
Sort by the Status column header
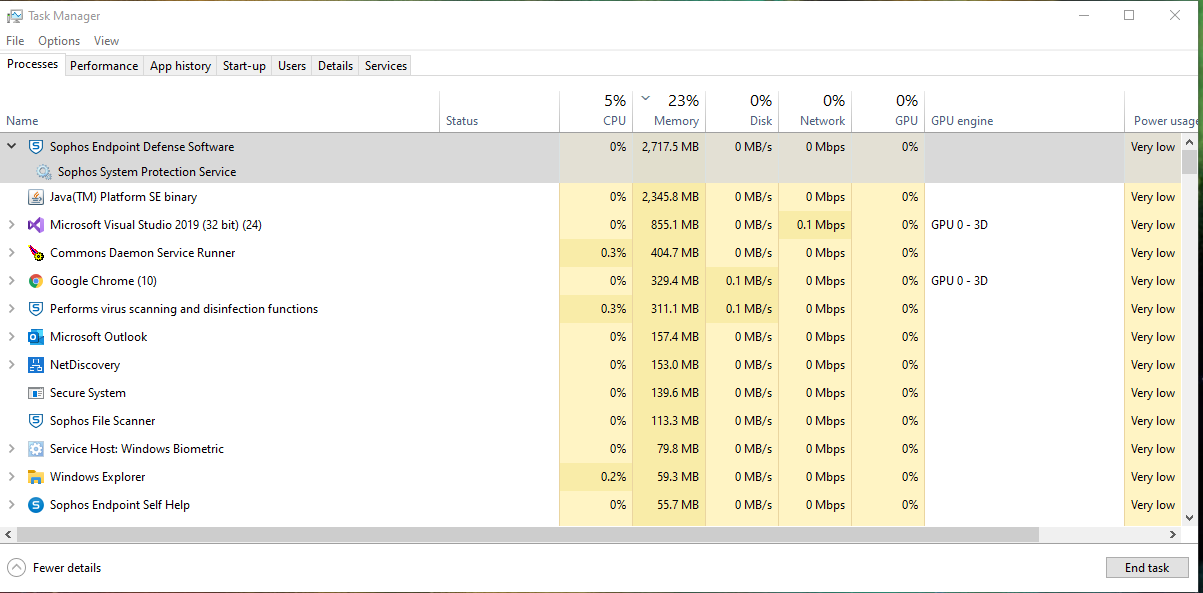pyautogui.click(x=499, y=112)
